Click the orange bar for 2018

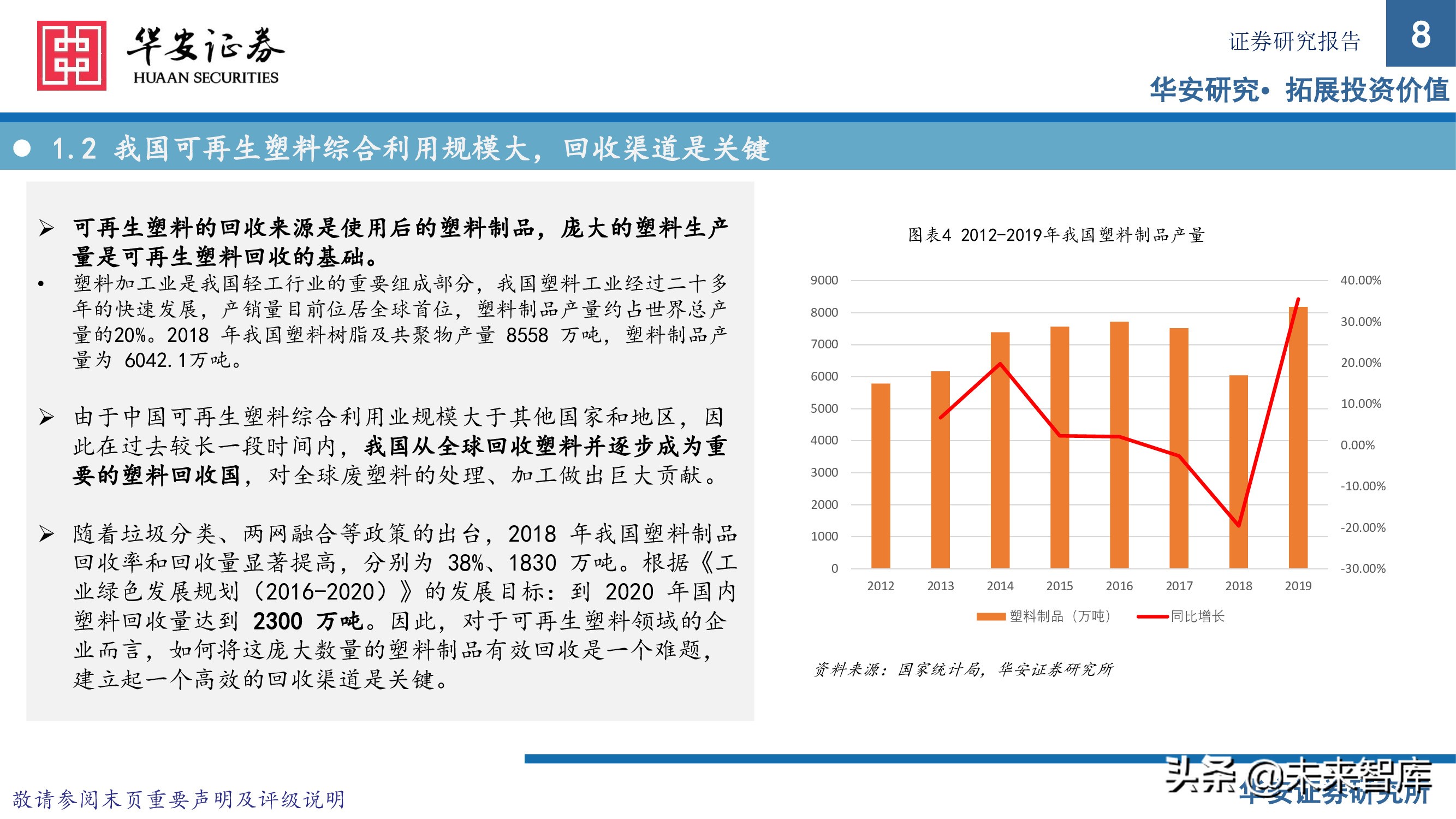[1238, 472]
